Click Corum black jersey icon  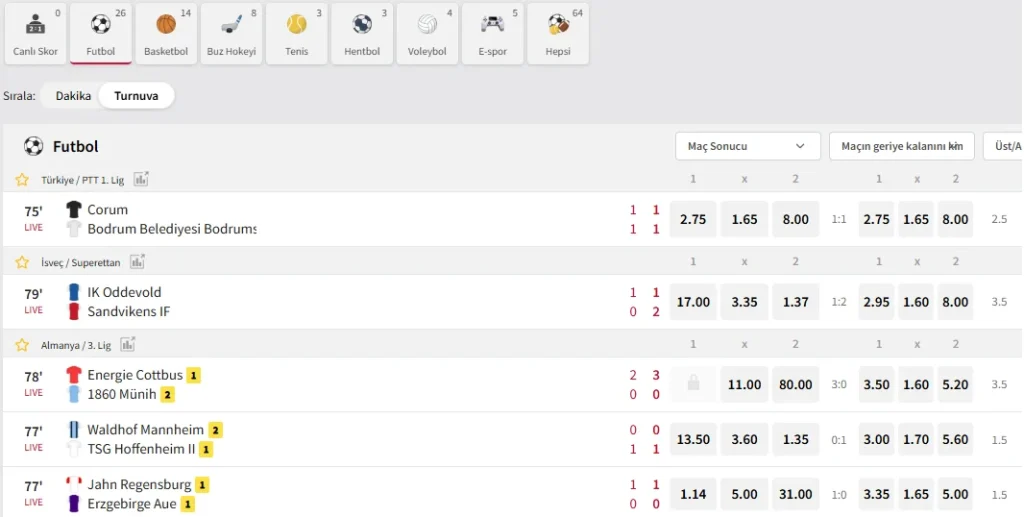pyautogui.click(x=74, y=209)
